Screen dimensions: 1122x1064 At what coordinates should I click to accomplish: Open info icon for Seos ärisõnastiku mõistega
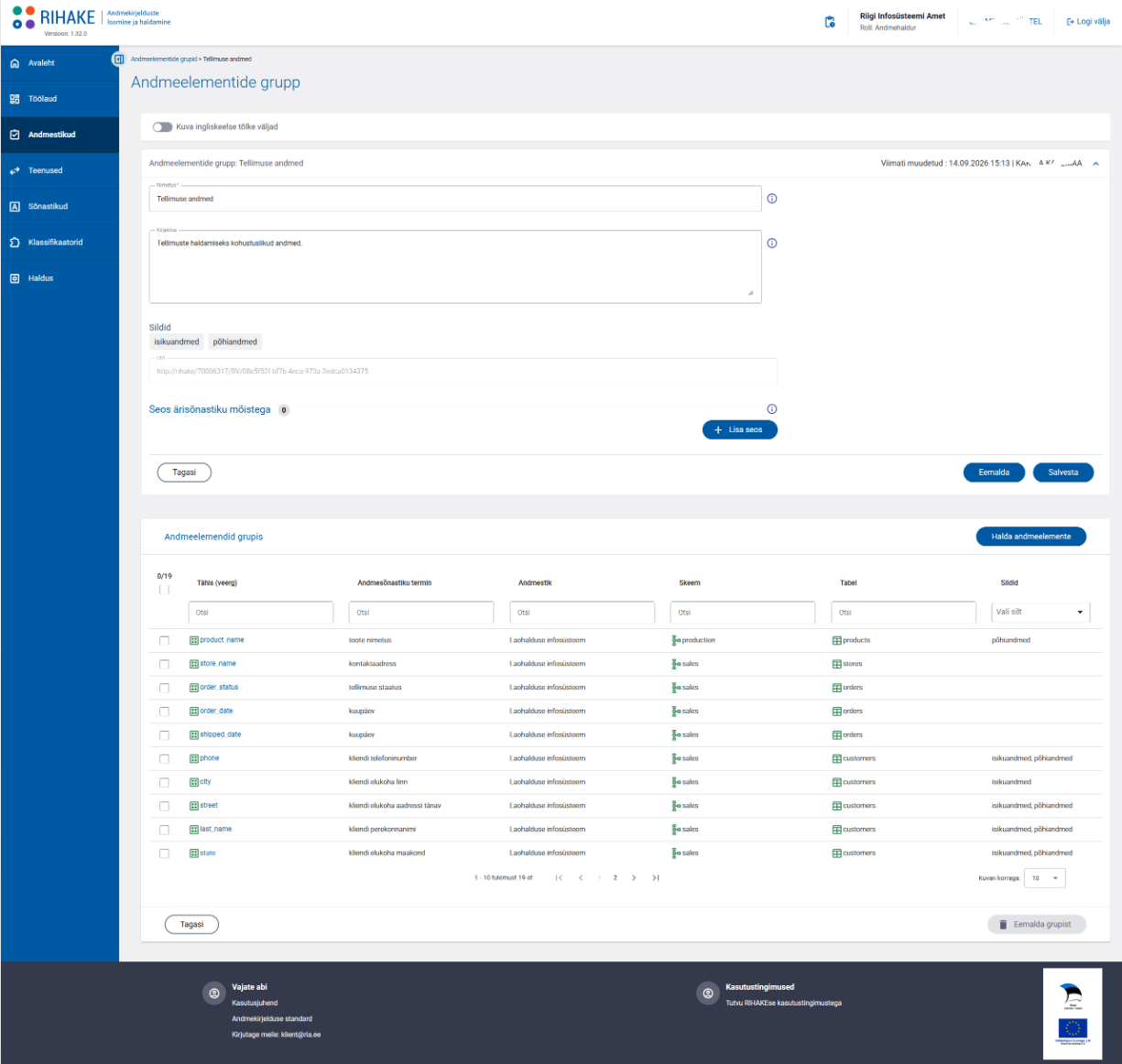[x=772, y=409]
